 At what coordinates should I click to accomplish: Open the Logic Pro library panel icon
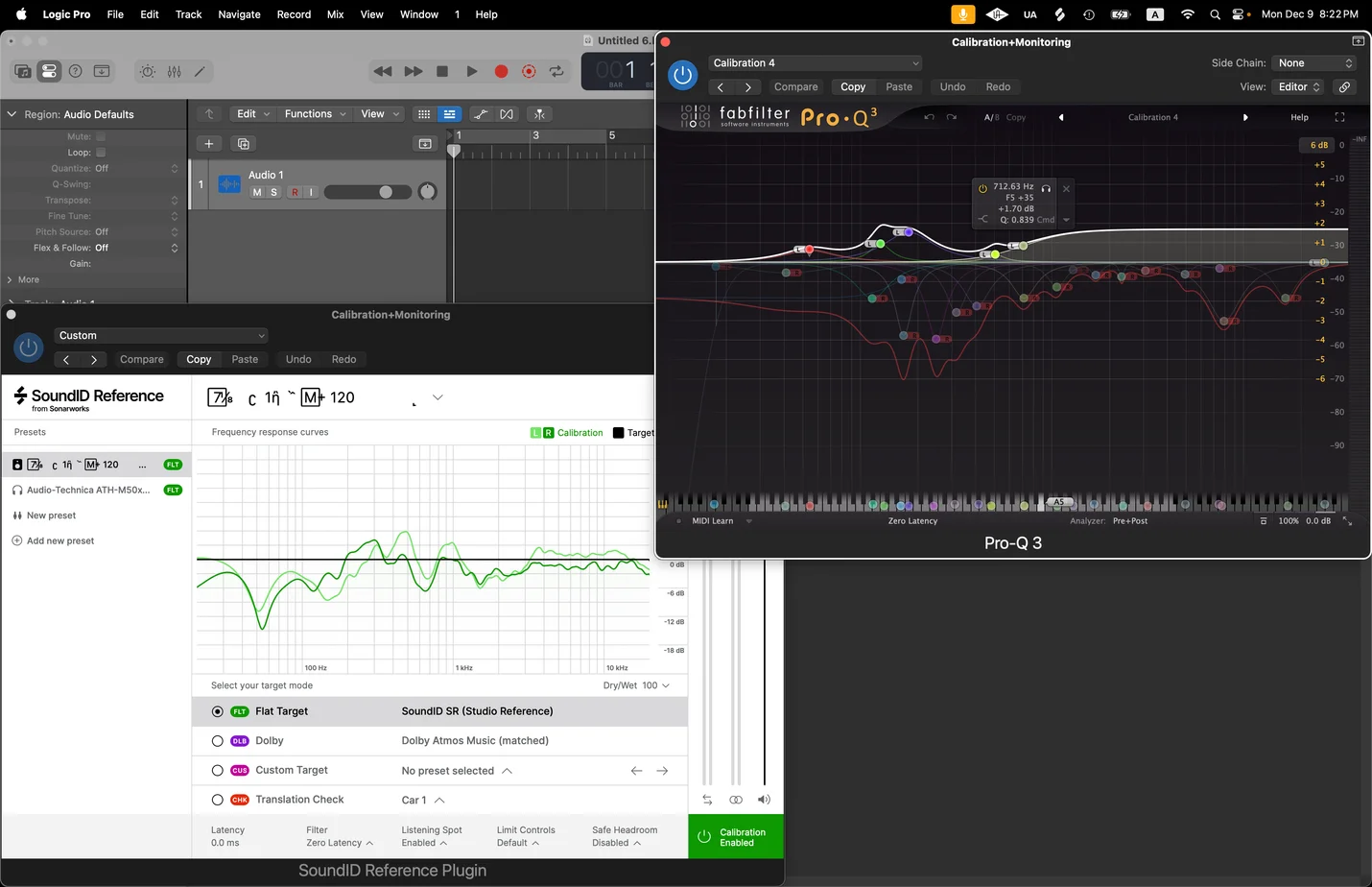tap(22, 71)
